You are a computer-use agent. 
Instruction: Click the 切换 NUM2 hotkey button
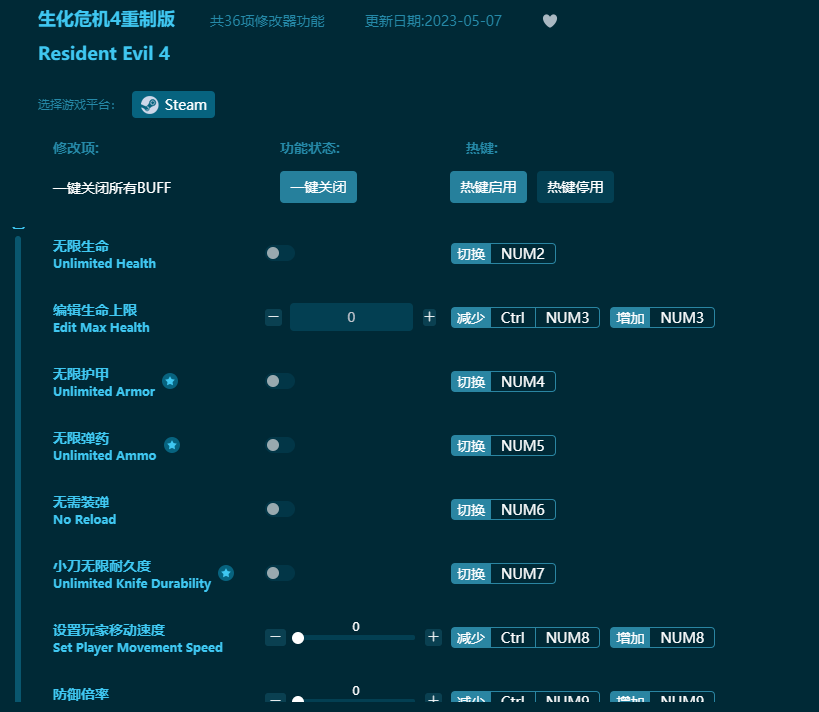pos(503,253)
